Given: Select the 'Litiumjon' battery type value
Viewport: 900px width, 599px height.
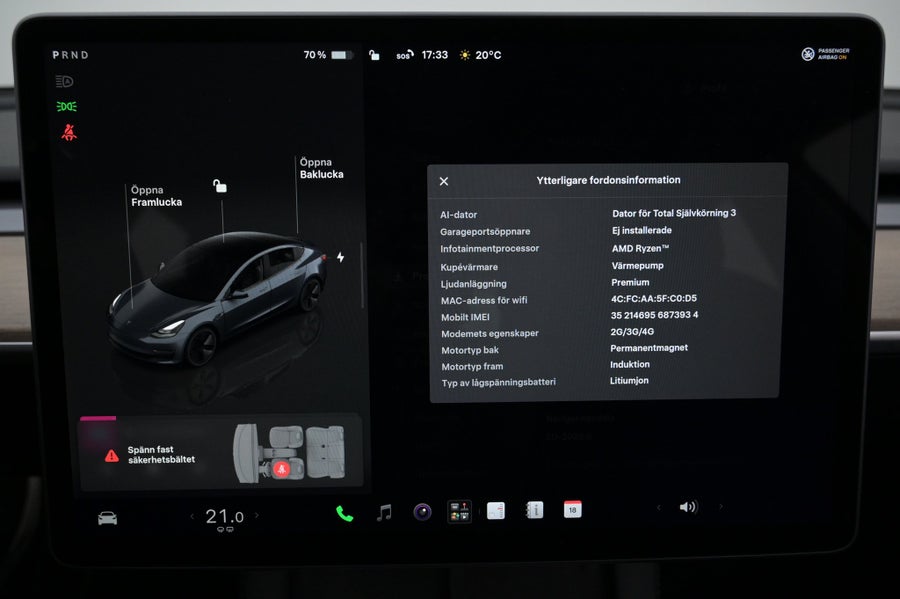Looking at the screenshot, I should 629,380.
